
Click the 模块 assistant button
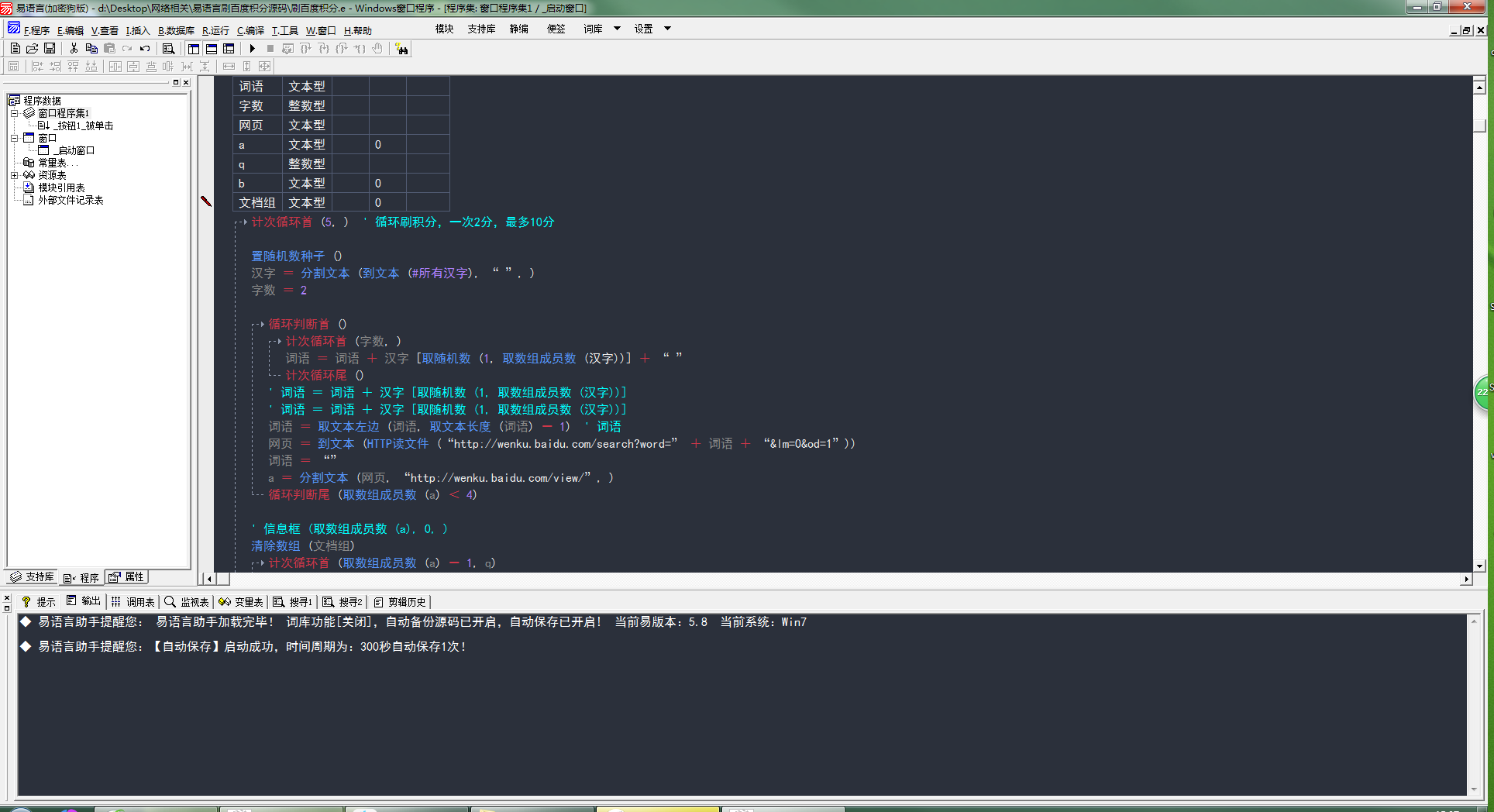pos(445,29)
